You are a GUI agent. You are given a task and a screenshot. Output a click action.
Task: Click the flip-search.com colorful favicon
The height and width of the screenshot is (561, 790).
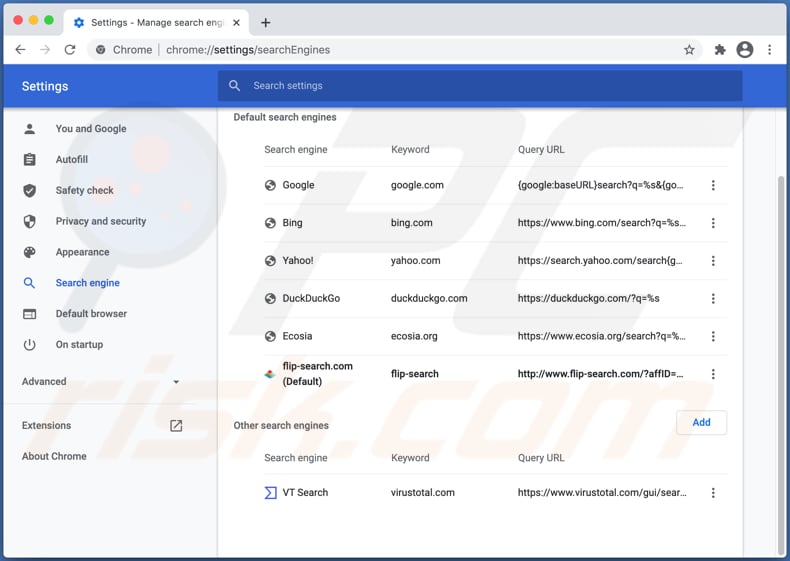point(270,374)
